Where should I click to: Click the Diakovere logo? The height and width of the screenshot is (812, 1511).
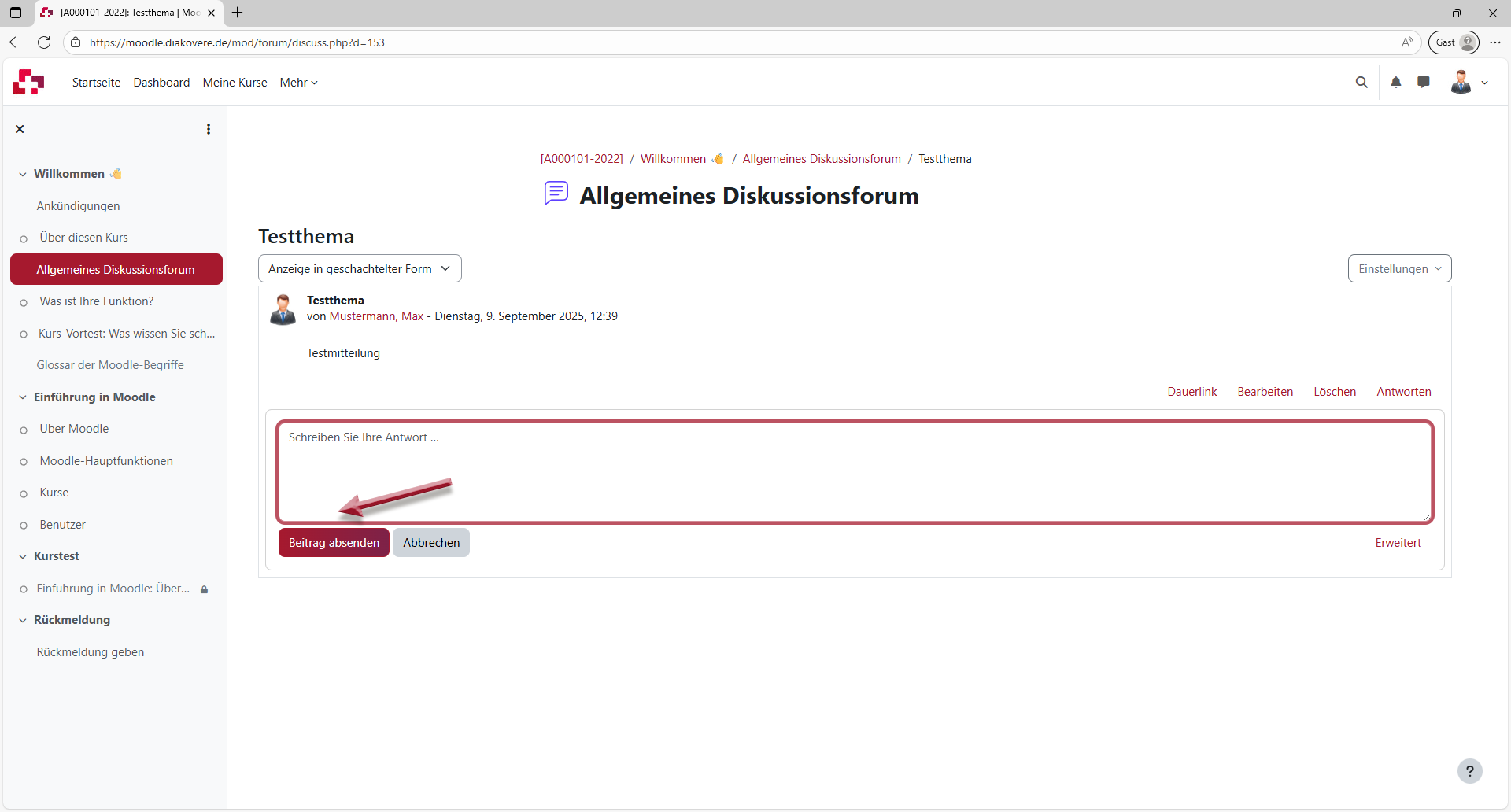[x=28, y=82]
